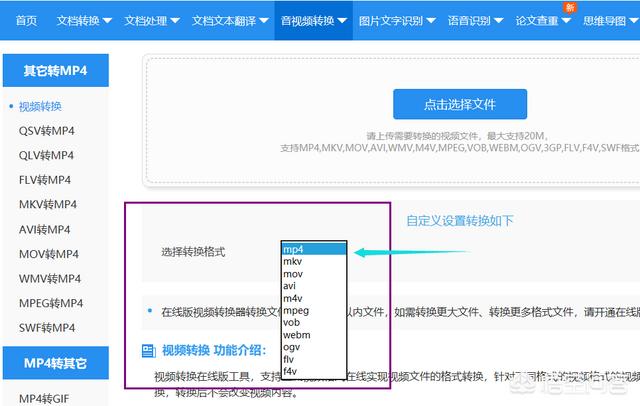The image size is (640, 406).
Task: Open the MOV转MP4 sidebar link
Action: point(48,253)
